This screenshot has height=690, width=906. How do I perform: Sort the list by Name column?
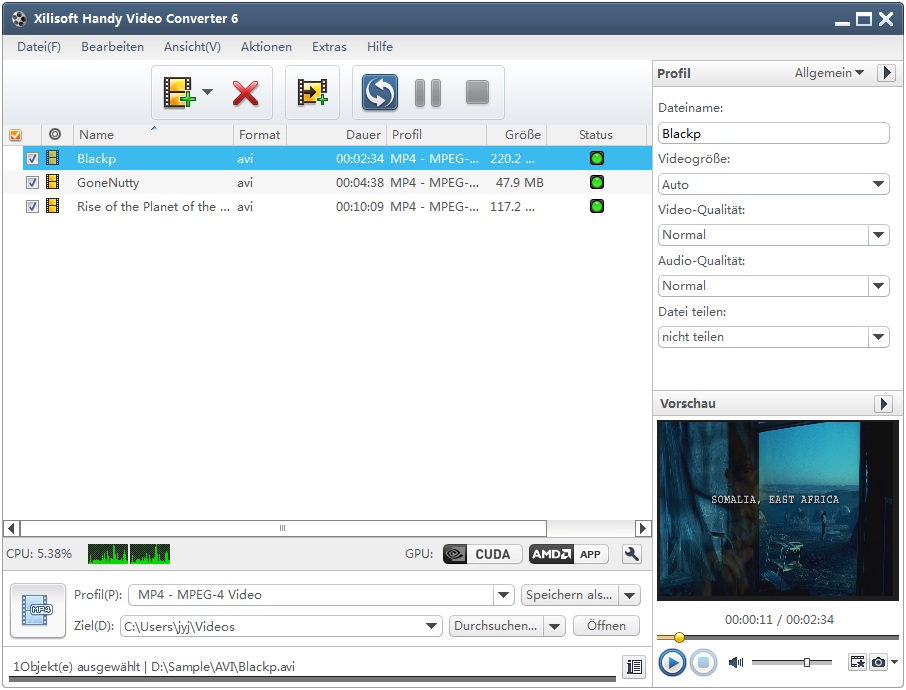(x=153, y=135)
